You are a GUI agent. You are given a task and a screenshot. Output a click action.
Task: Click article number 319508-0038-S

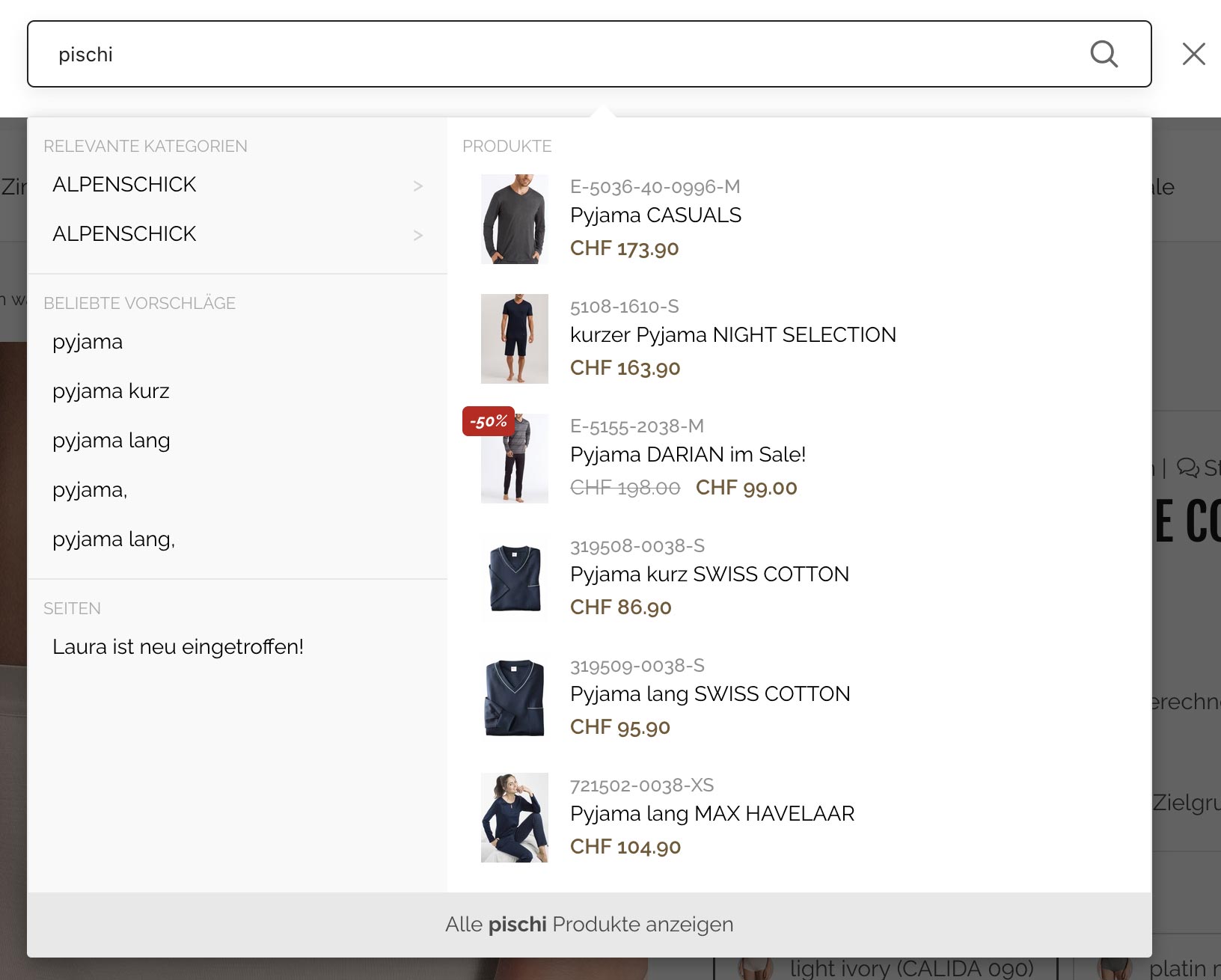(637, 546)
